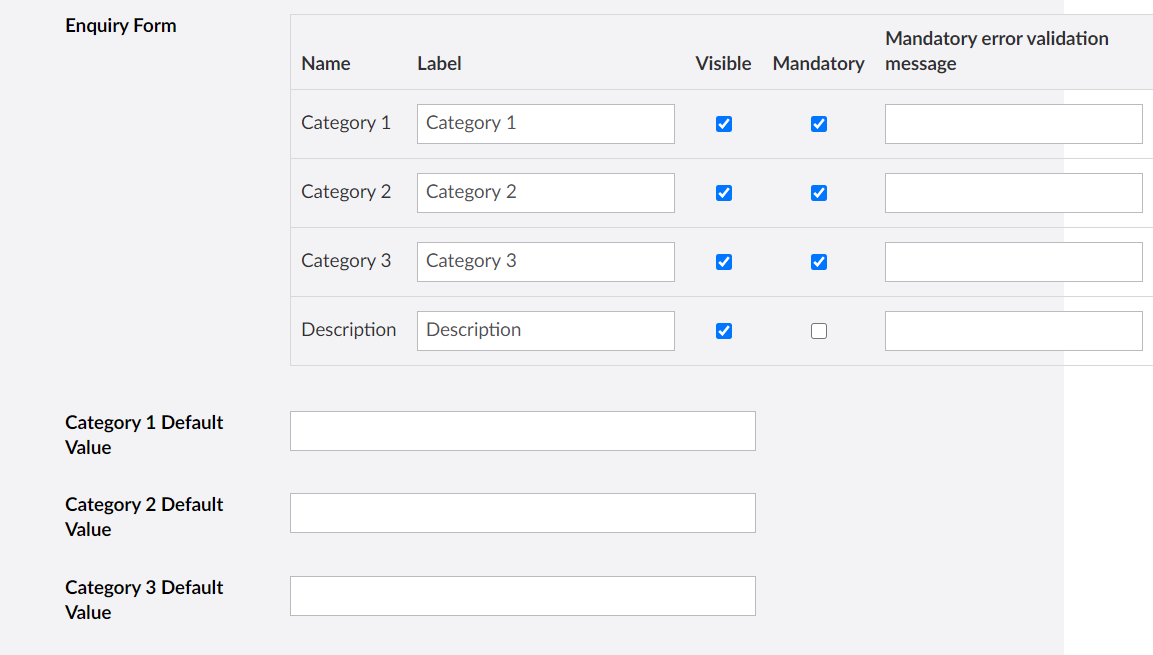
Task: Disable Mandatory for Category 2 row
Action: click(x=819, y=193)
